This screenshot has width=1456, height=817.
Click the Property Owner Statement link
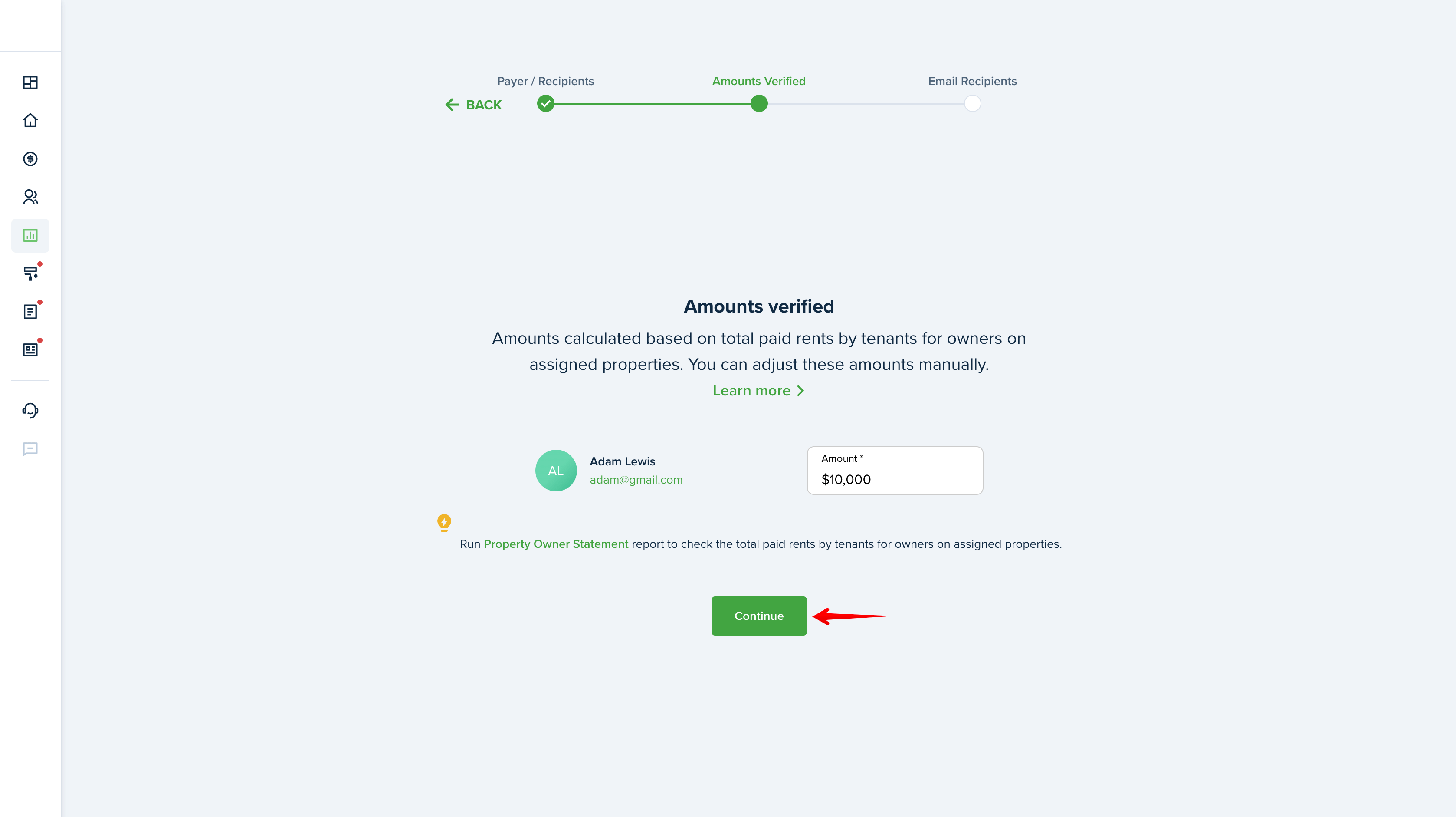(x=556, y=544)
